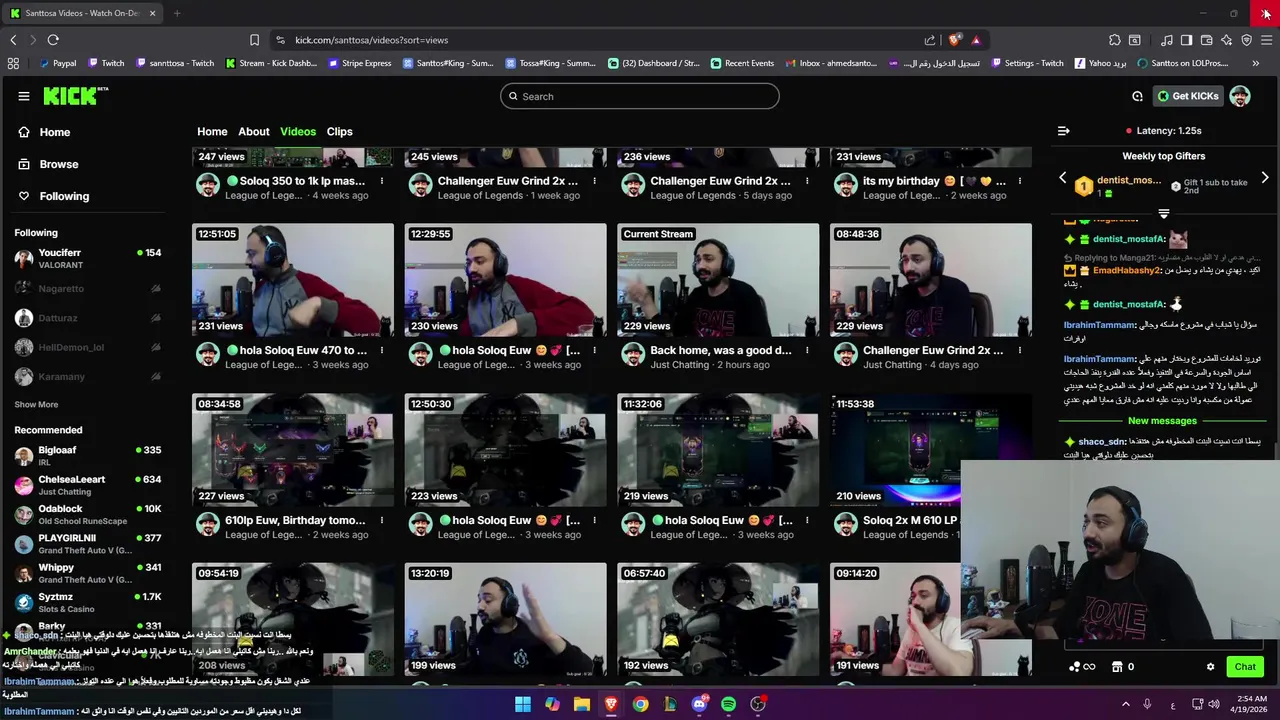Open options for 245-views Challenger Euw Grind video
1280x720 pixels.
click(x=594, y=181)
